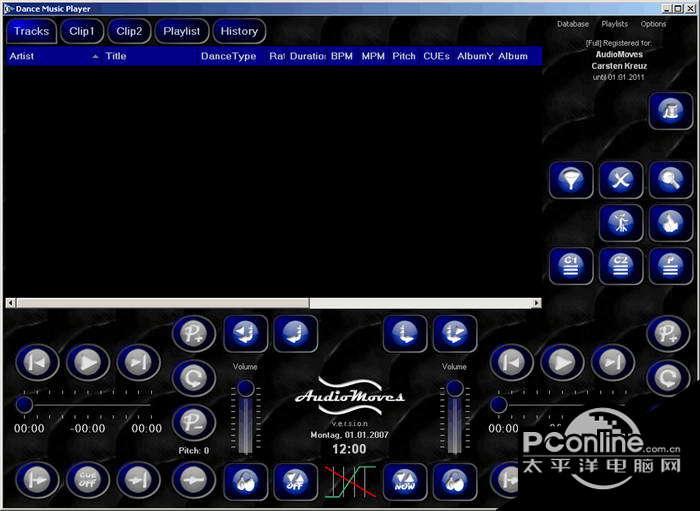Viewport: 700px width, 511px height.
Task: Toggle repeat loop on the right deck
Action: point(668,378)
